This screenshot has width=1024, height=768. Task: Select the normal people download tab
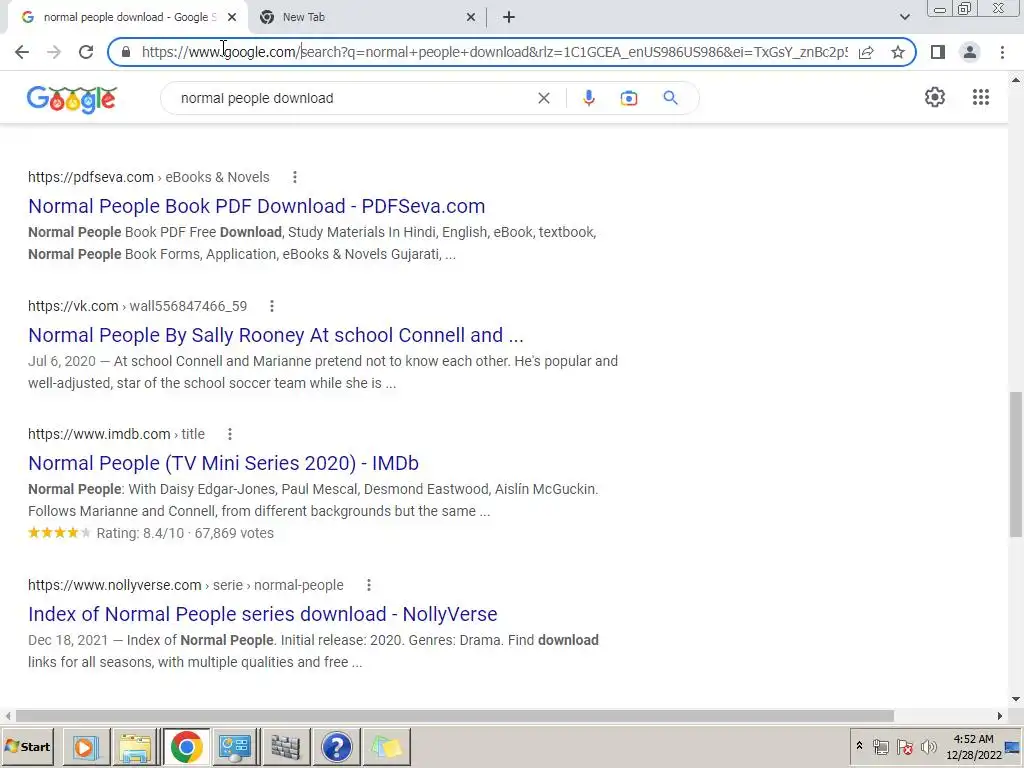click(127, 18)
